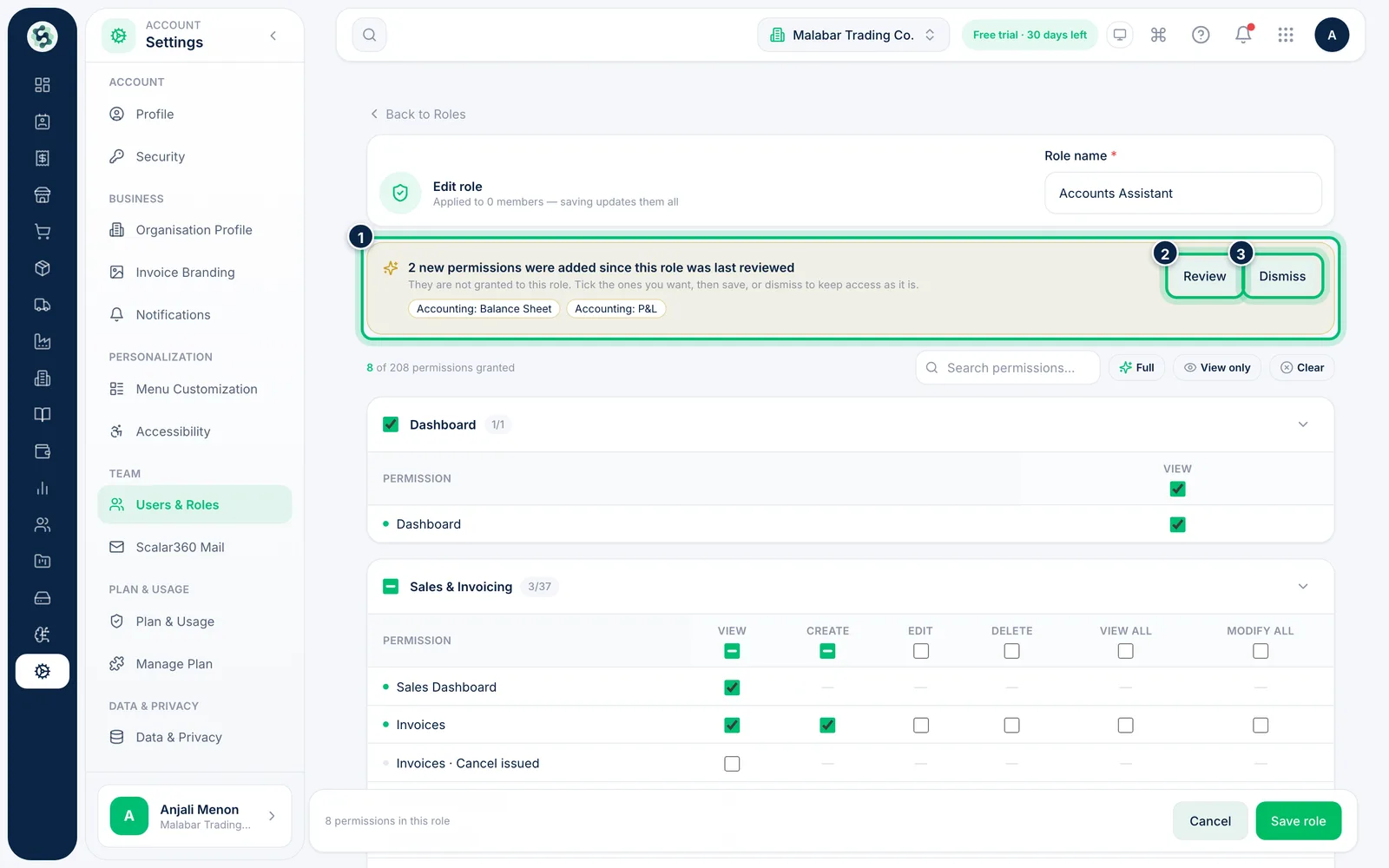The image size is (1389, 868).
Task: Uncheck View for Sales Dashboard
Action: pos(732,687)
